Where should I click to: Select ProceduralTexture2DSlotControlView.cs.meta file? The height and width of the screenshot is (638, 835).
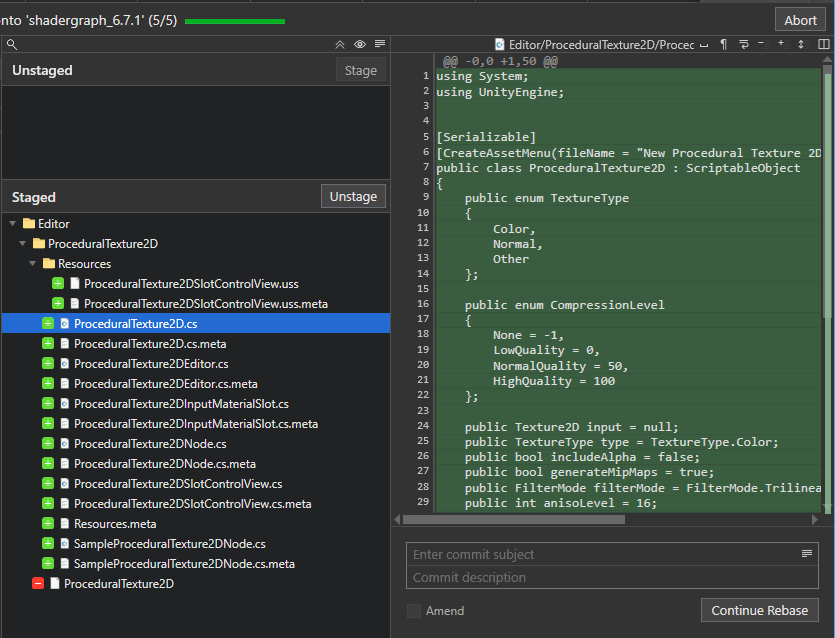pyautogui.click(x=196, y=503)
